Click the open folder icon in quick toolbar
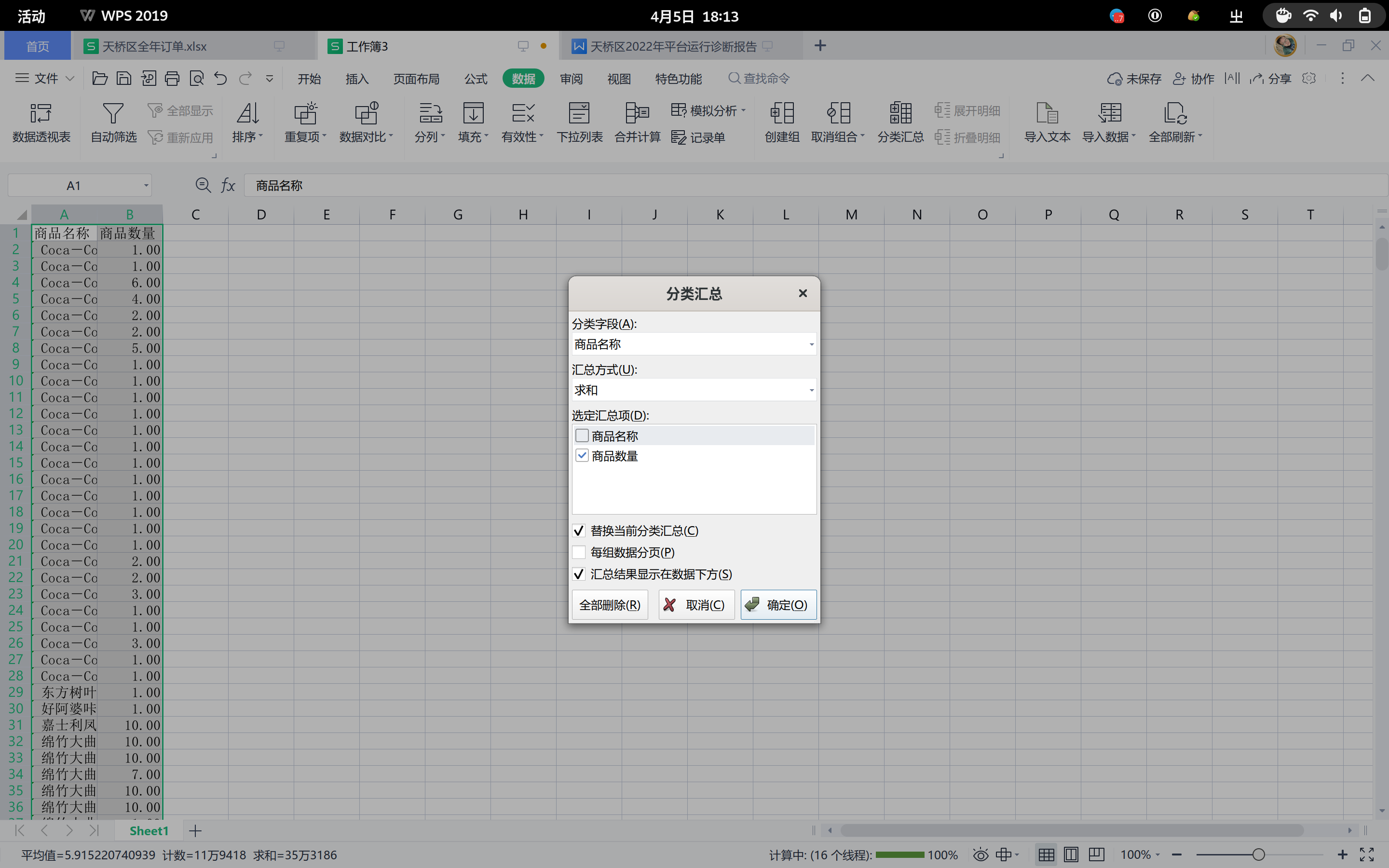Viewport: 1389px width, 868px height. point(100,78)
